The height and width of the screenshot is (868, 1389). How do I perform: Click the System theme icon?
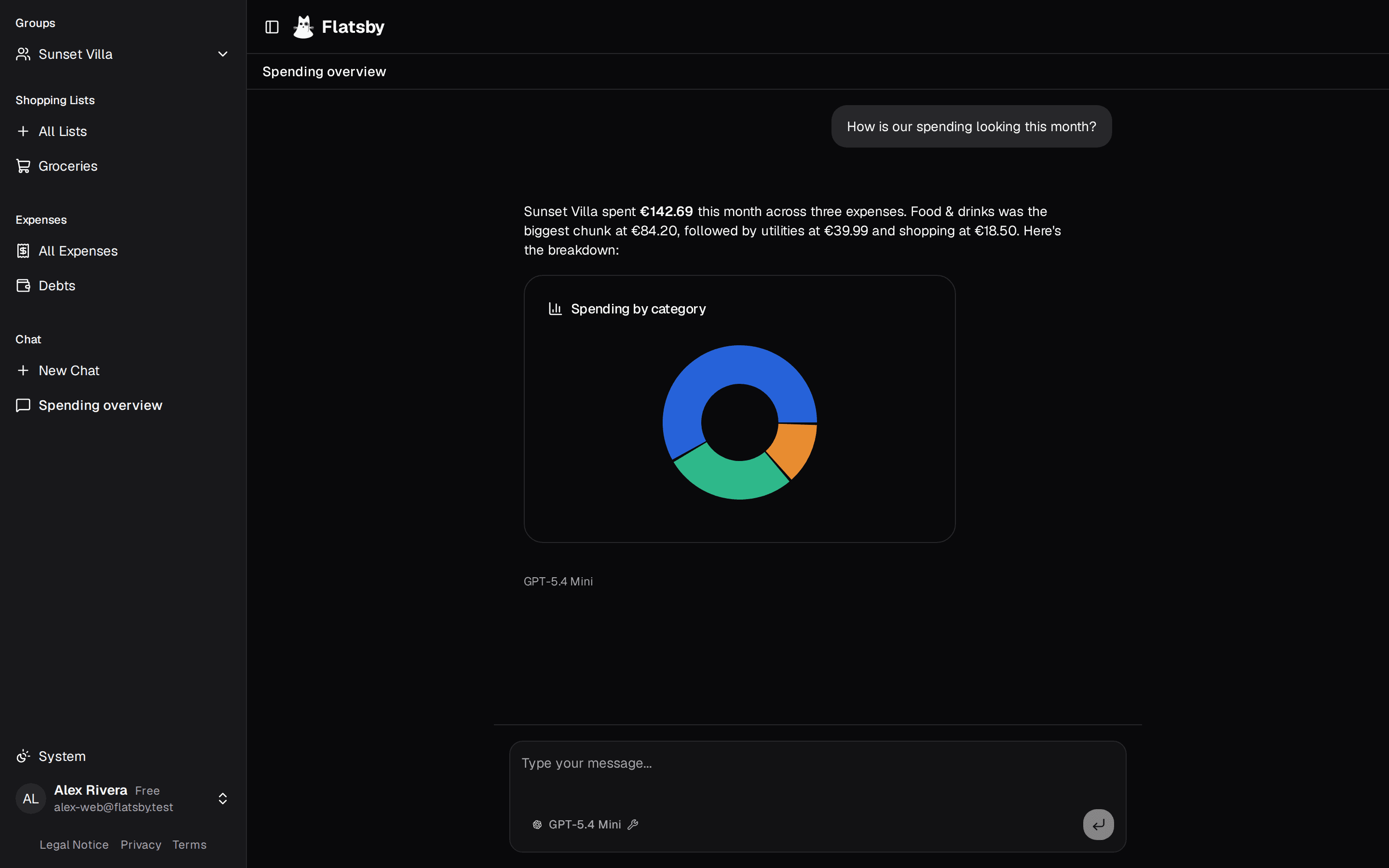[x=23, y=756]
